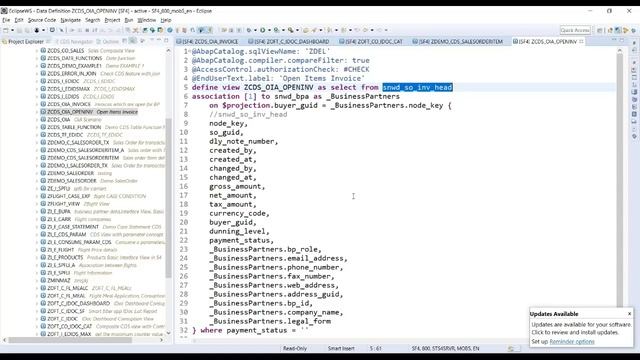
Task: Select ZMNMAZ in Project Explorer
Action: 59,280
